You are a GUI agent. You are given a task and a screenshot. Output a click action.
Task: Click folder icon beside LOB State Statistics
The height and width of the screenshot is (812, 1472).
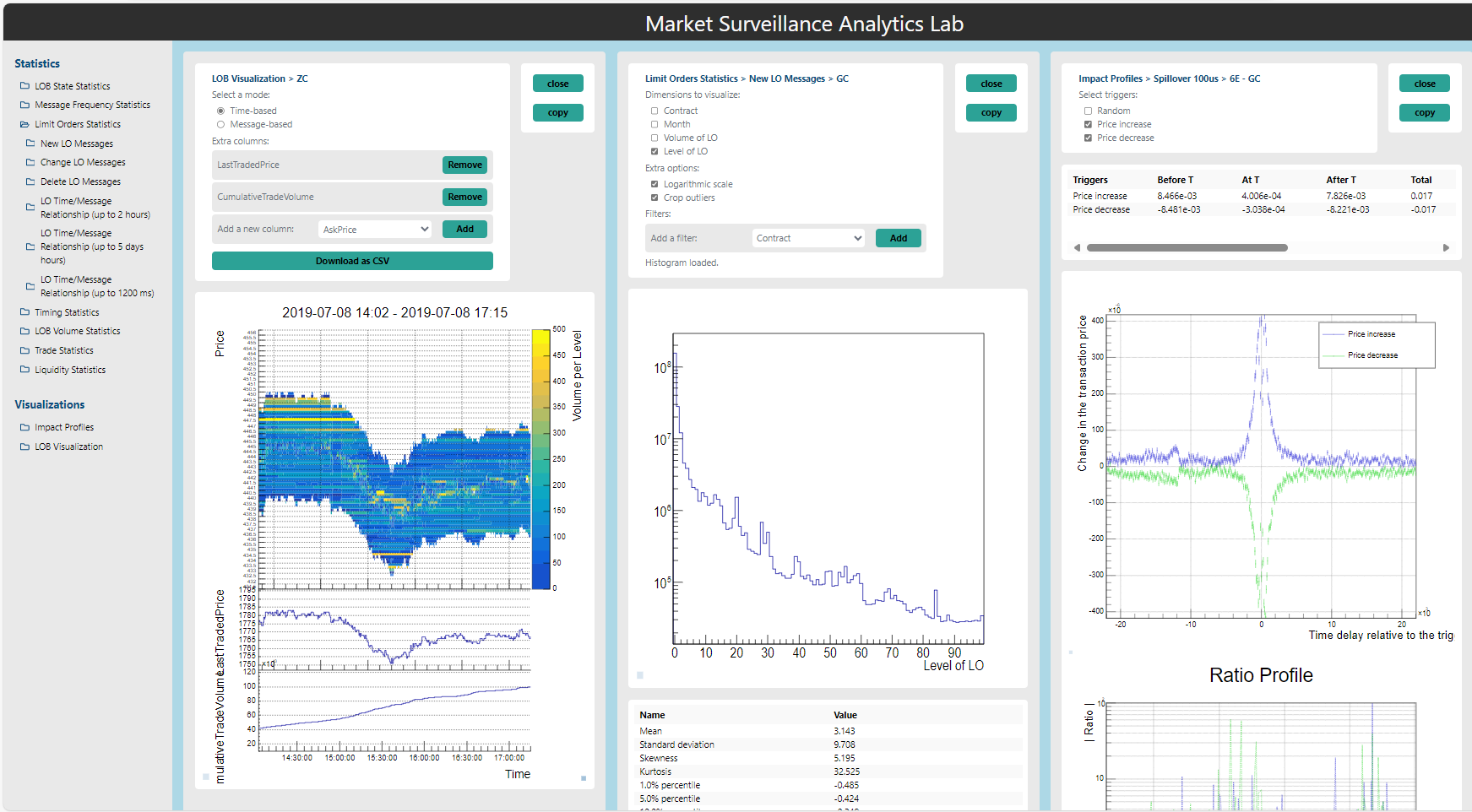pos(24,86)
